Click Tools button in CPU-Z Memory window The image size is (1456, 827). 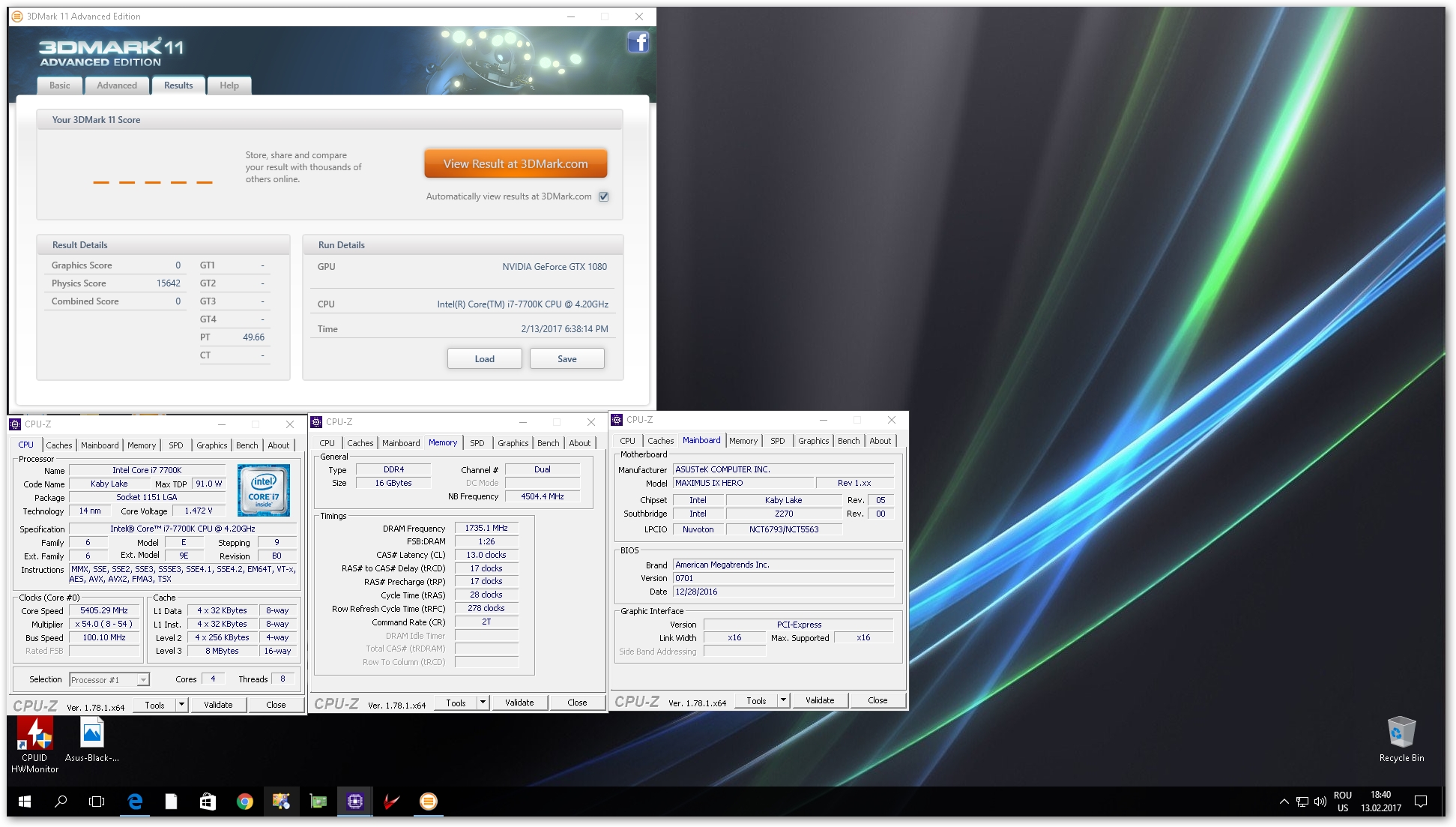[x=456, y=703]
